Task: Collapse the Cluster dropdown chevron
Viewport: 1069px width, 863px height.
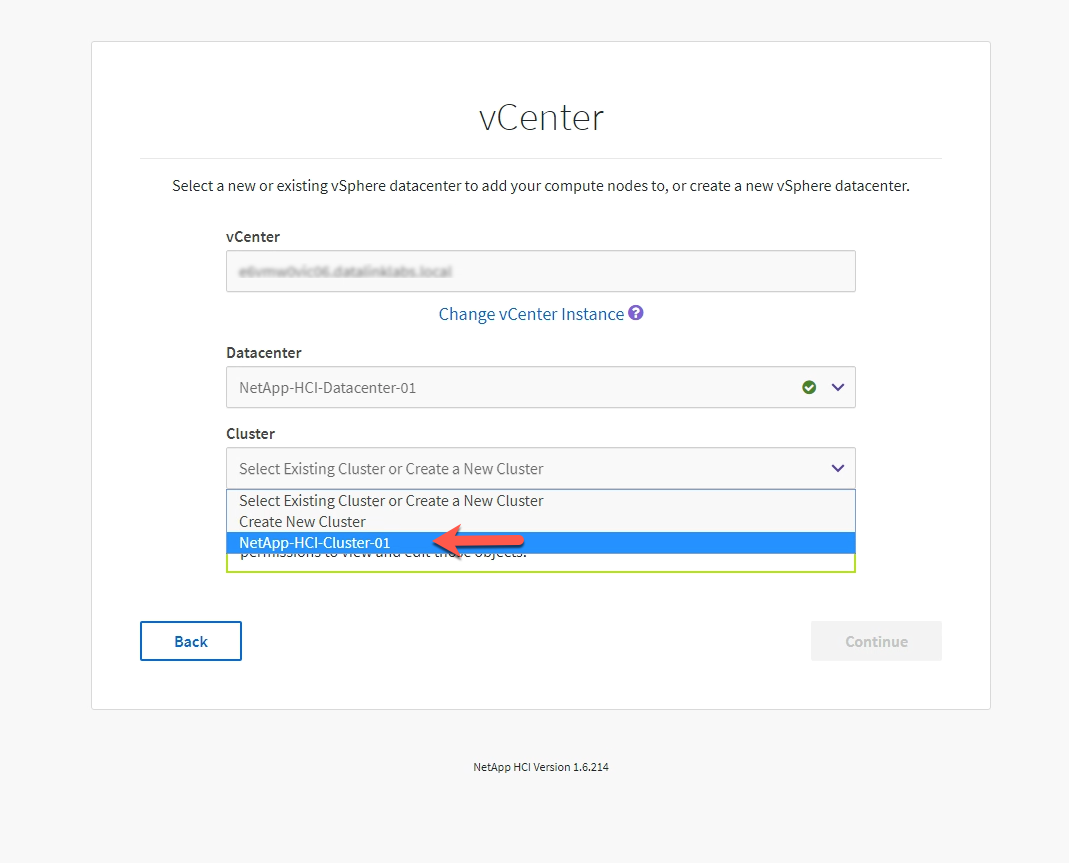Action: pos(838,468)
